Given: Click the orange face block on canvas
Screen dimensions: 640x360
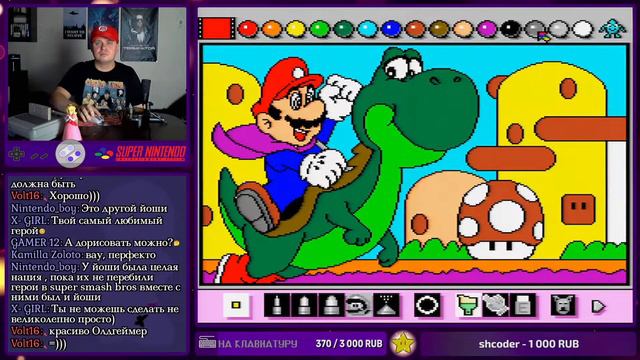Looking at the screenshot, I should [578, 209].
